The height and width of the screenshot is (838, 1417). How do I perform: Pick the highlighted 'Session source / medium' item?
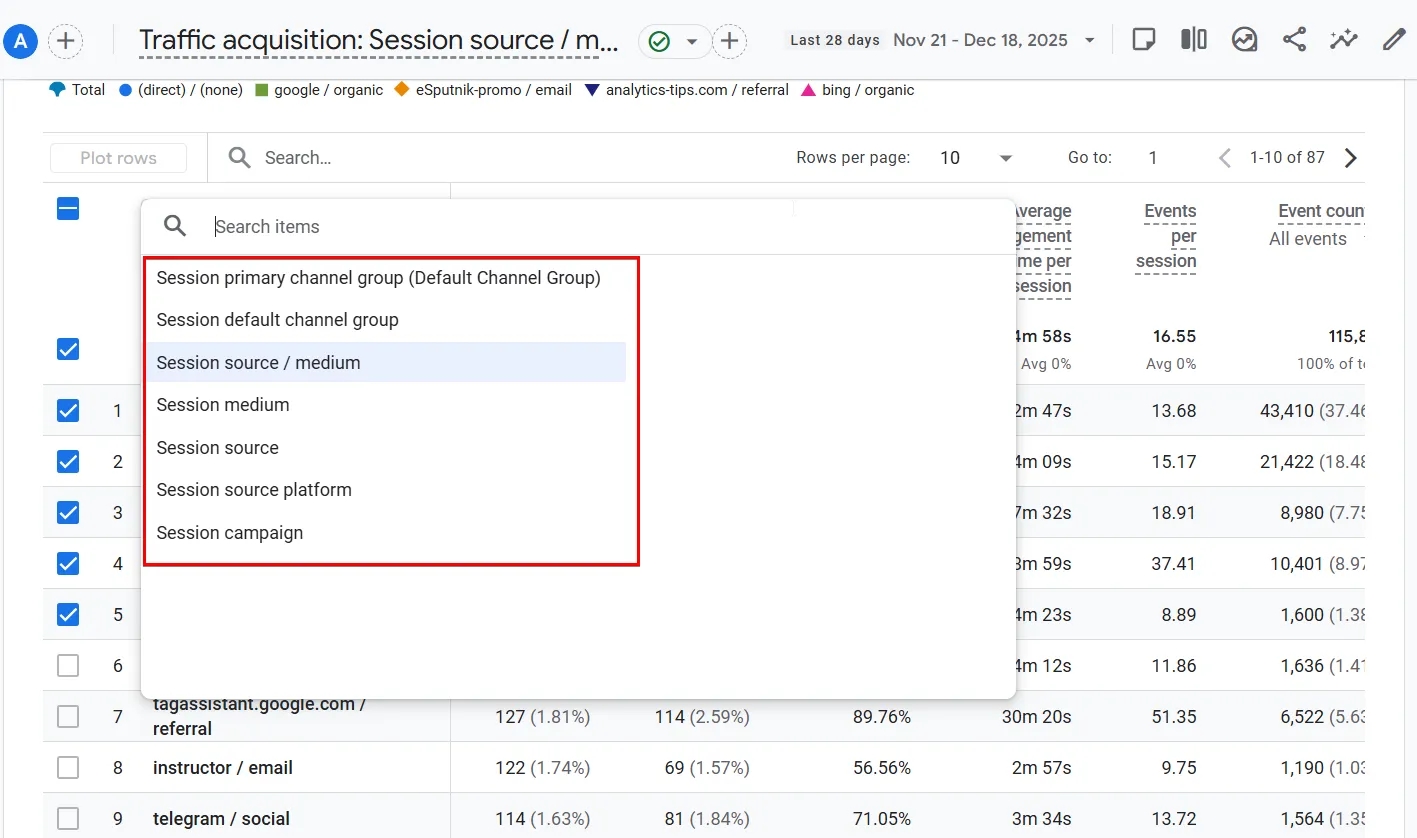(x=387, y=362)
